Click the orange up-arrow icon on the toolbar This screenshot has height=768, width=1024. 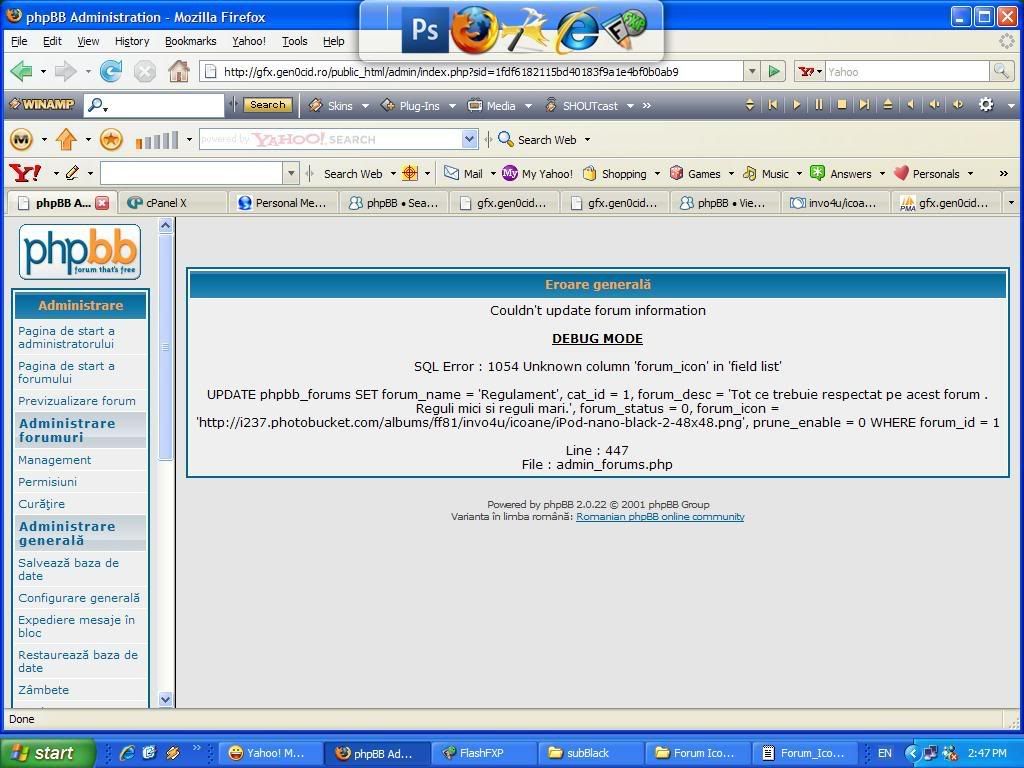[66, 139]
